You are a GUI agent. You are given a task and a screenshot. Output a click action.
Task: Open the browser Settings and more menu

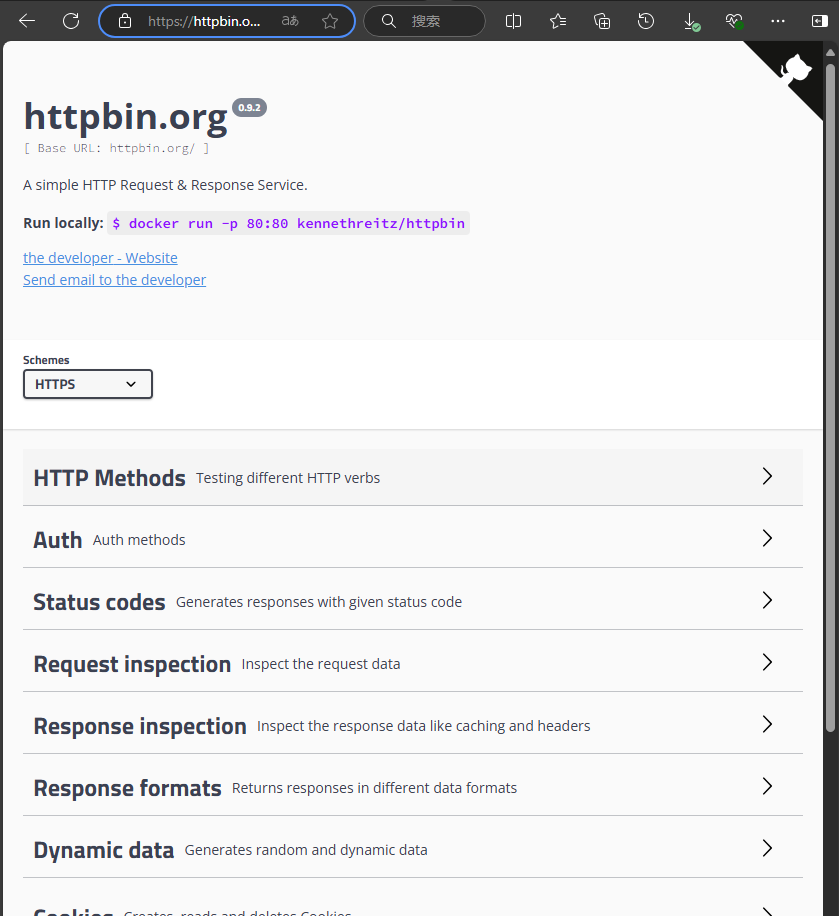[x=778, y=21]
